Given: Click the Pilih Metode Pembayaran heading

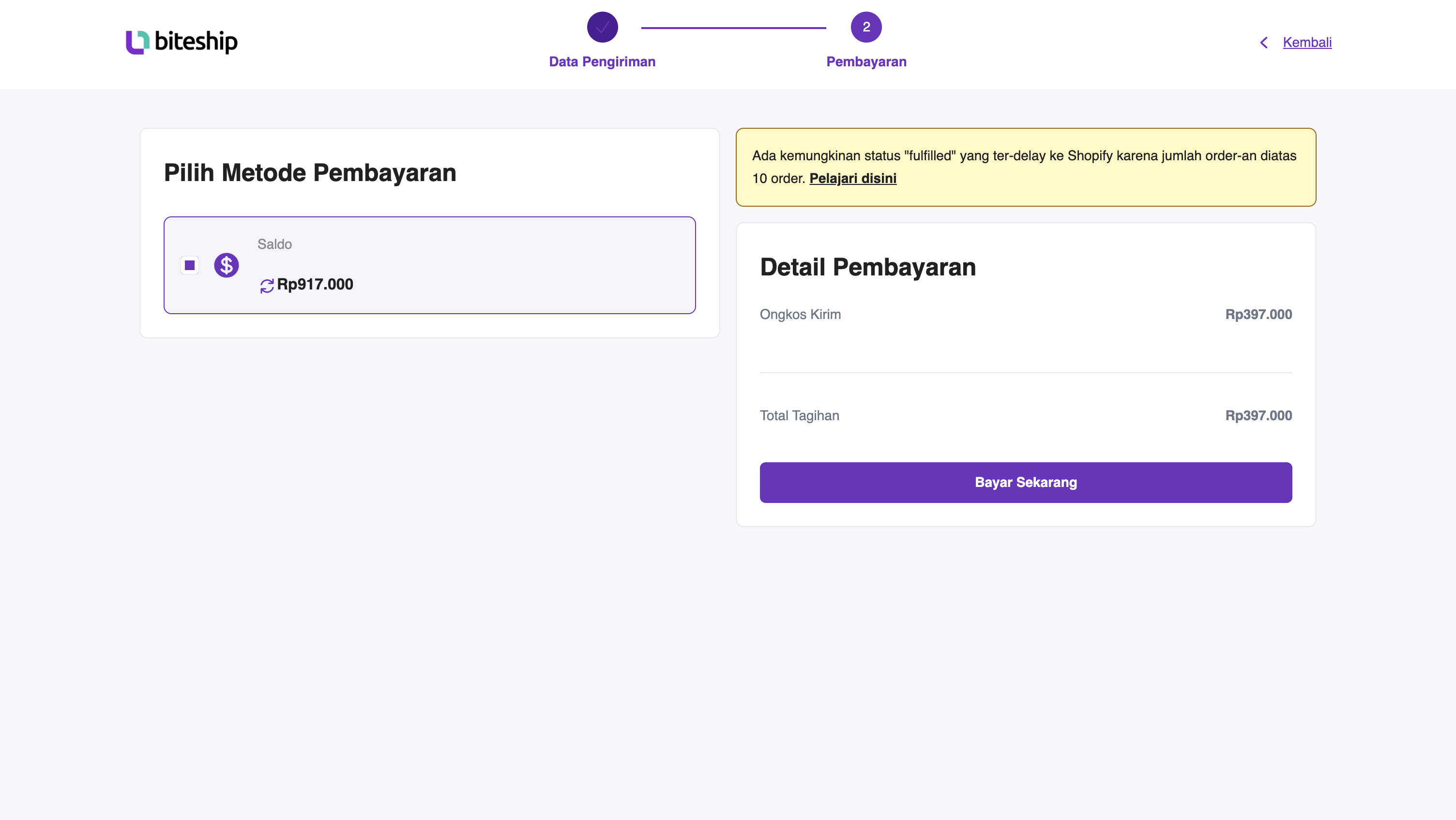Looking at the screenshot, I should pyautogui.click(x=309, y=172).
